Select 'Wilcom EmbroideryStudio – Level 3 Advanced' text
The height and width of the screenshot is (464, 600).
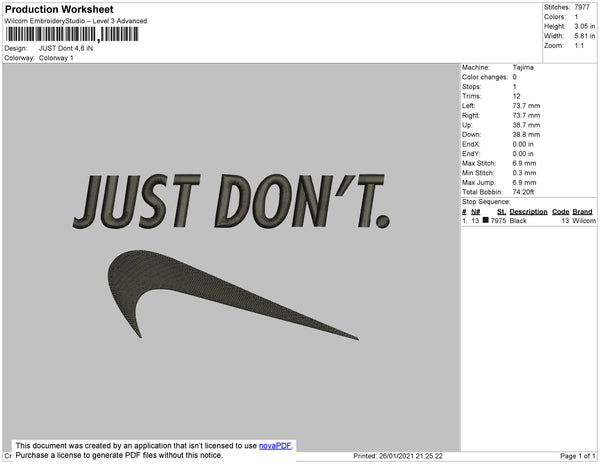76,21
